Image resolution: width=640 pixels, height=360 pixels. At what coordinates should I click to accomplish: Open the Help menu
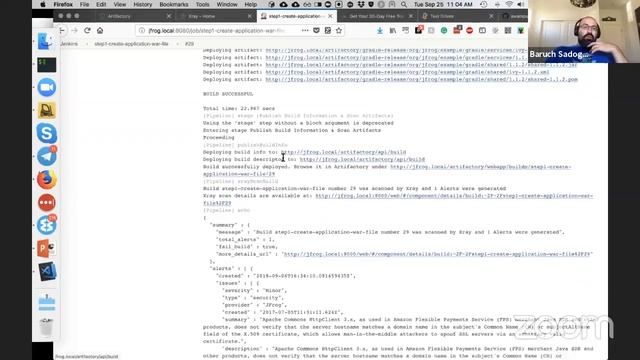click(251, 4)
